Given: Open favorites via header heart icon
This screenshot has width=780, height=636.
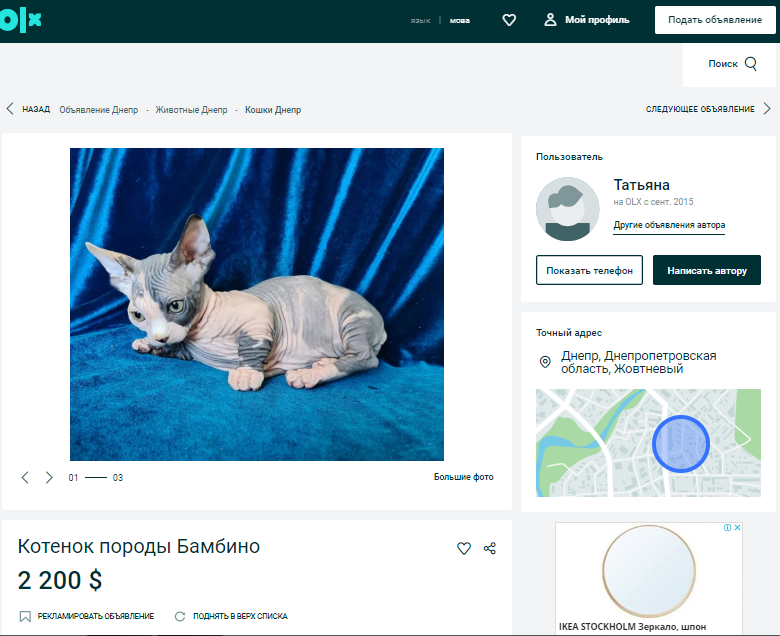Looking at the screenshot, I should click(509, 20).
